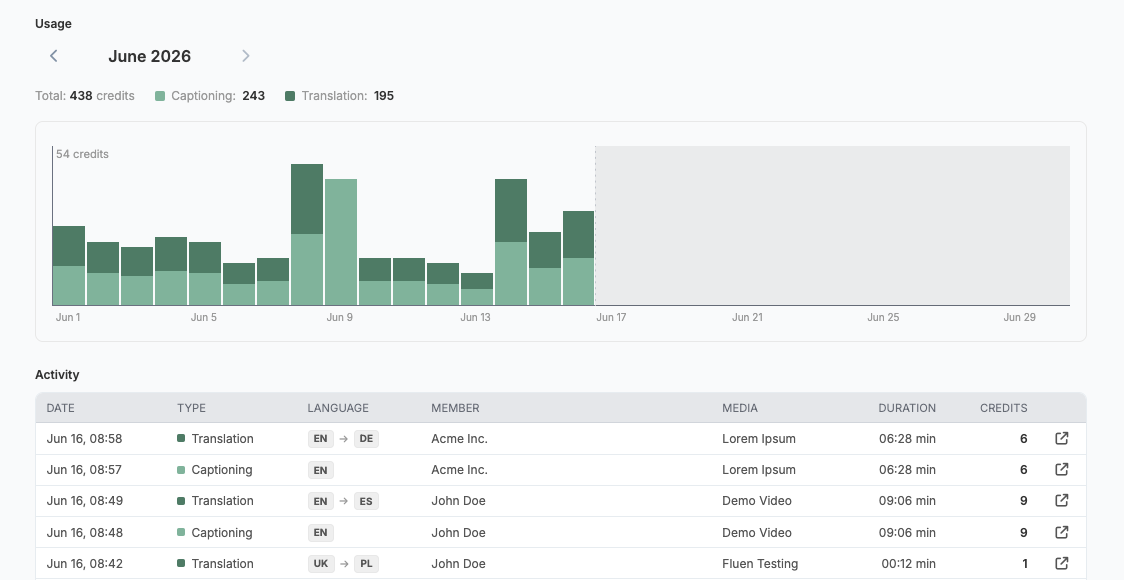
Task: Click the 'Usage' section heading
Action: 53,24
